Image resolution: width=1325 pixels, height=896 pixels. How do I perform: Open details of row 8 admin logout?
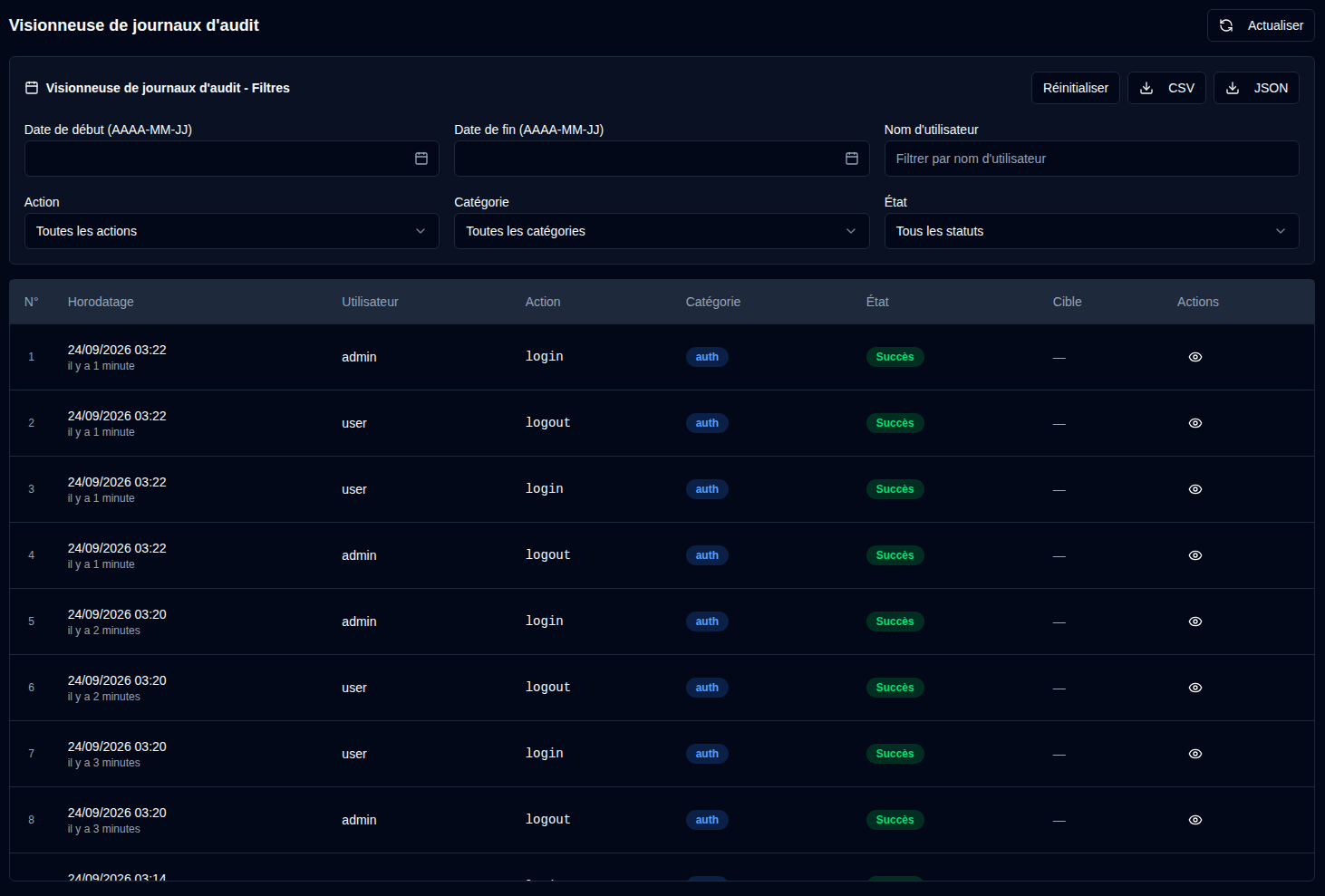[x=1195, y=820]
